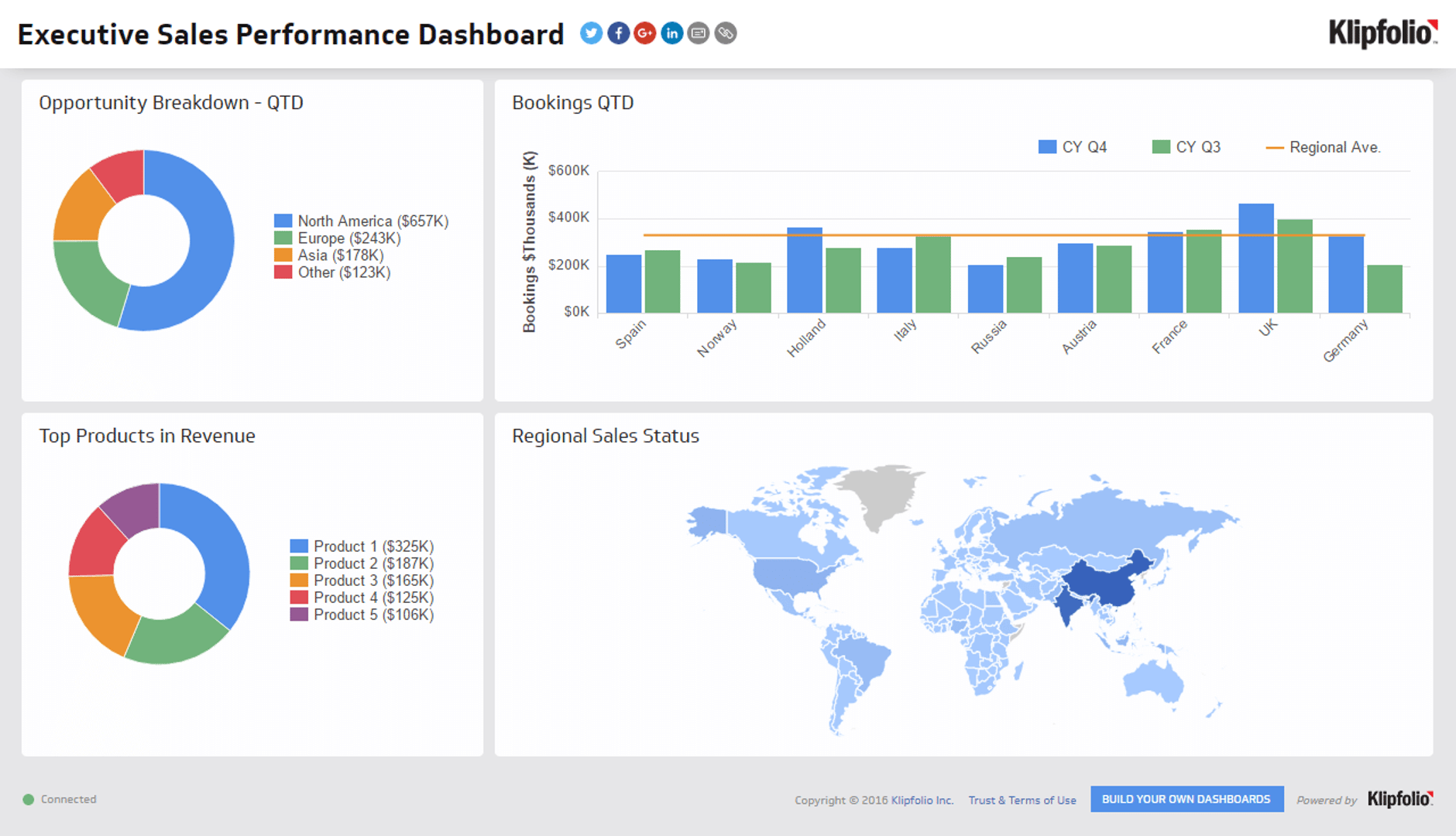
Task: Copy the dashboard share link
Action: 726,33
